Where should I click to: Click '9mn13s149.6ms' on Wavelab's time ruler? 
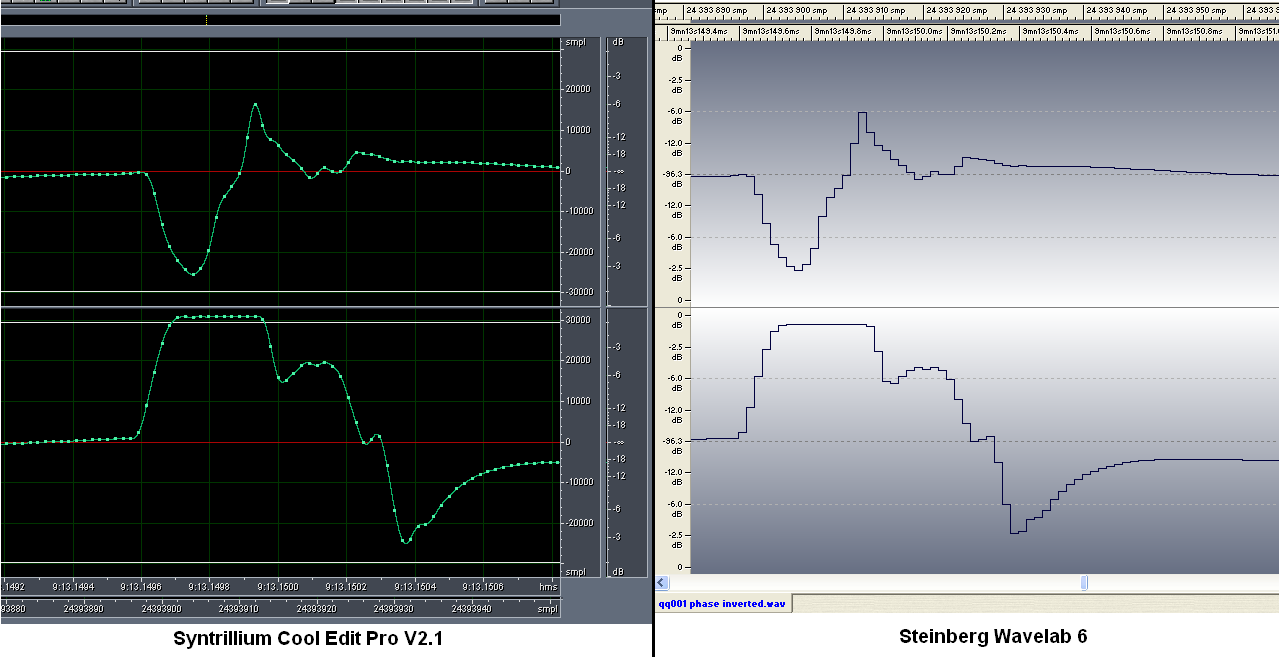tap(770, 32)
